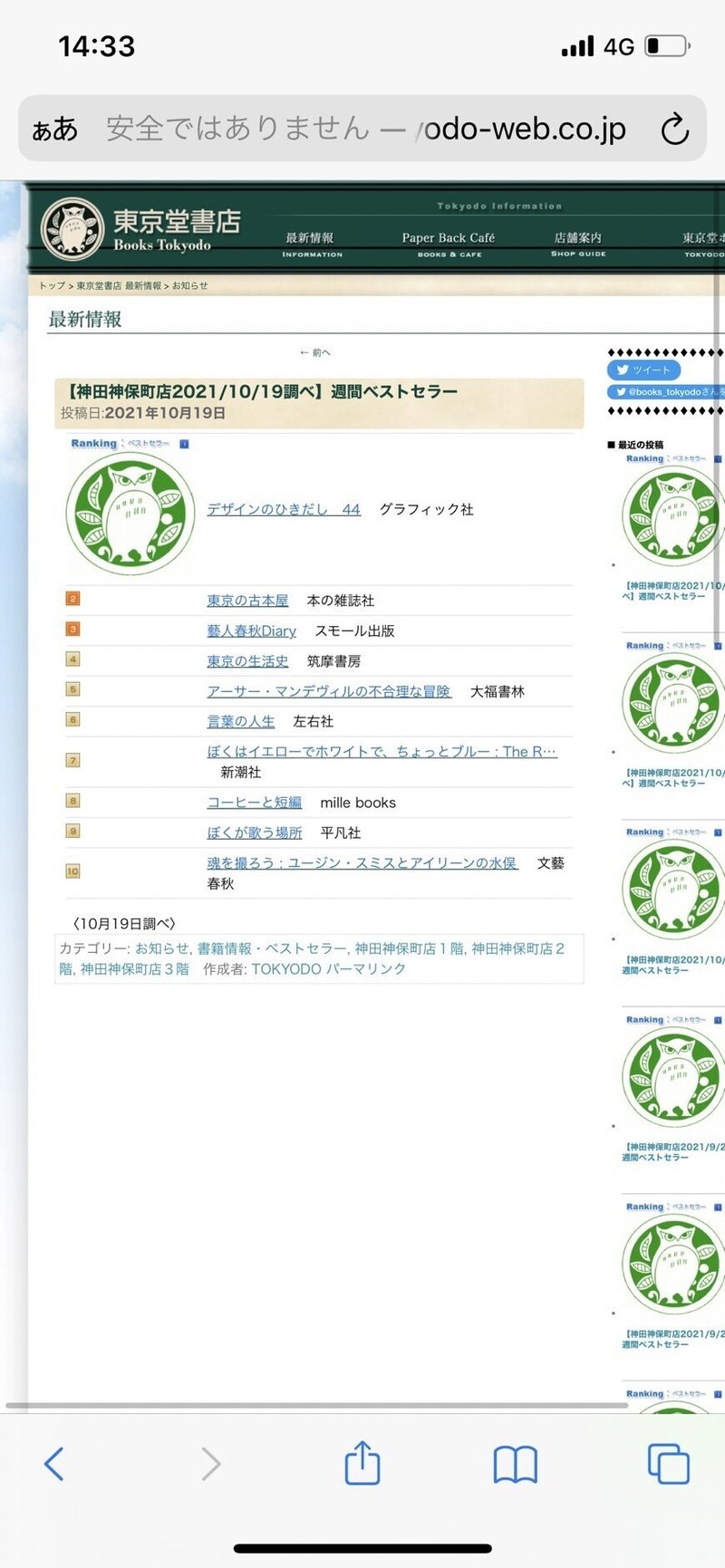725x1568 pixels.
Task: Open book link コーヒーと短編
Action: 255,803
